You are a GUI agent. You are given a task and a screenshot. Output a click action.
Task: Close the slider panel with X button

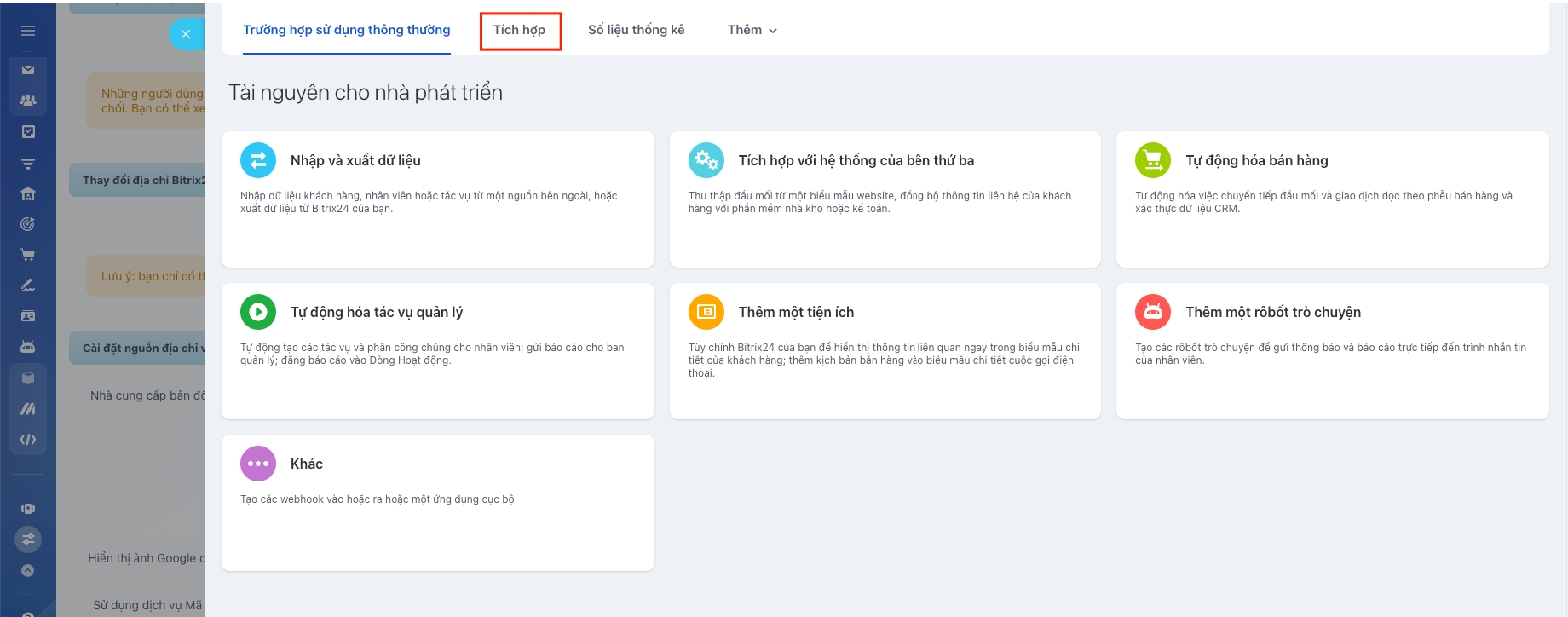tap(186, 35)
